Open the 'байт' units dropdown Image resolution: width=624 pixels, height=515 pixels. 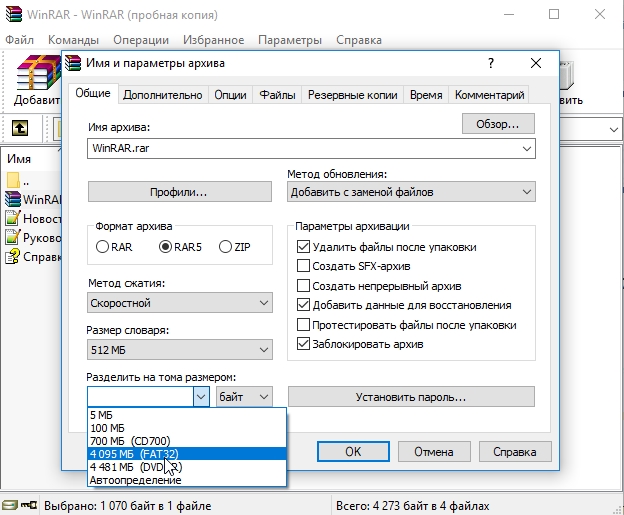coord(244,397)
